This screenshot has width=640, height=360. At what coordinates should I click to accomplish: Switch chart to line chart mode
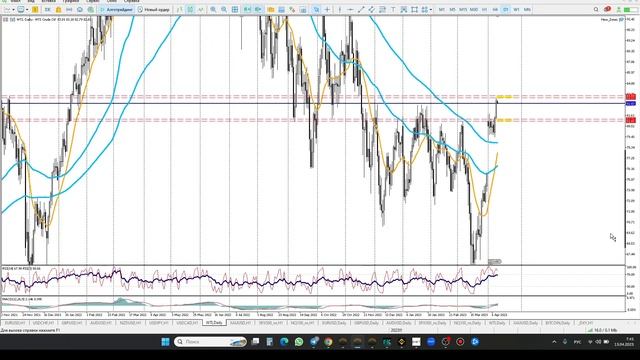point(200,9)
